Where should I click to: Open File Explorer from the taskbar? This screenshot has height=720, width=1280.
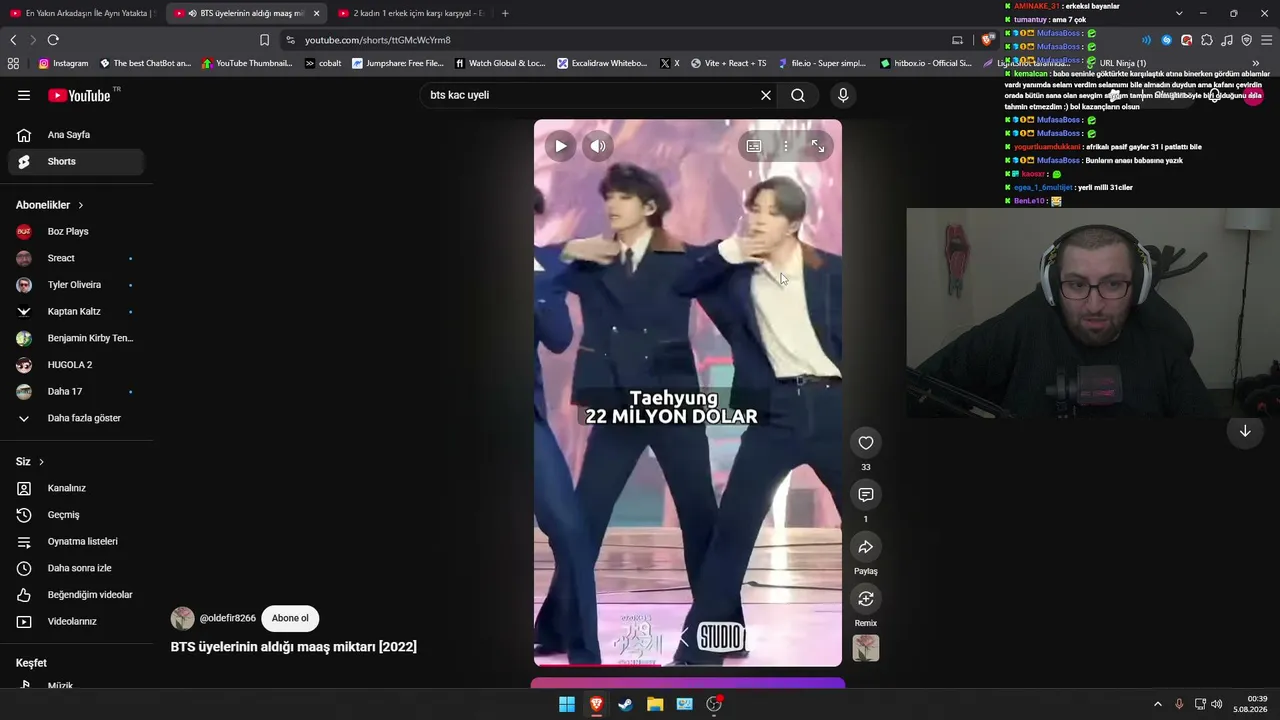pos(655,704)
